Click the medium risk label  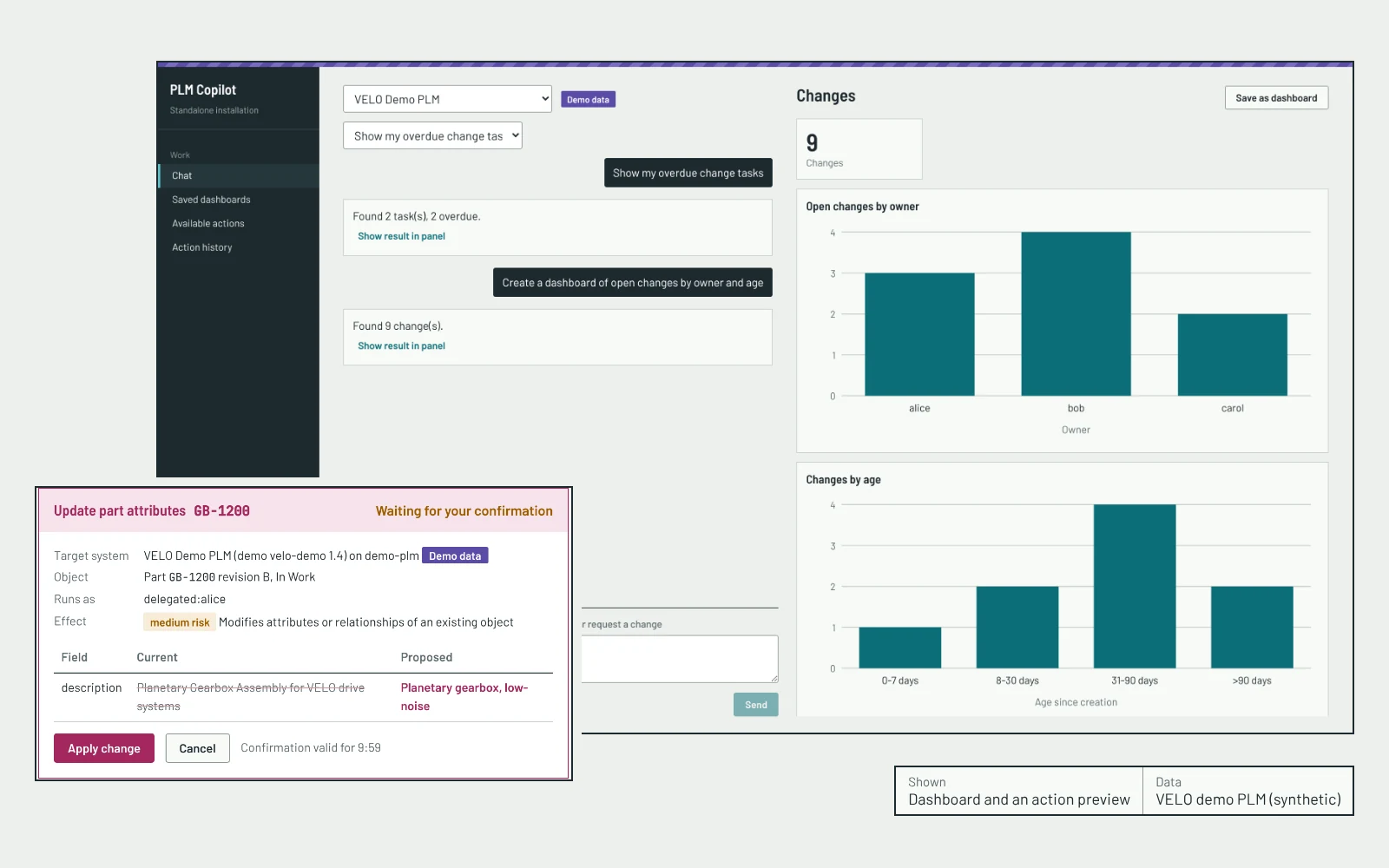click(179, 622)
